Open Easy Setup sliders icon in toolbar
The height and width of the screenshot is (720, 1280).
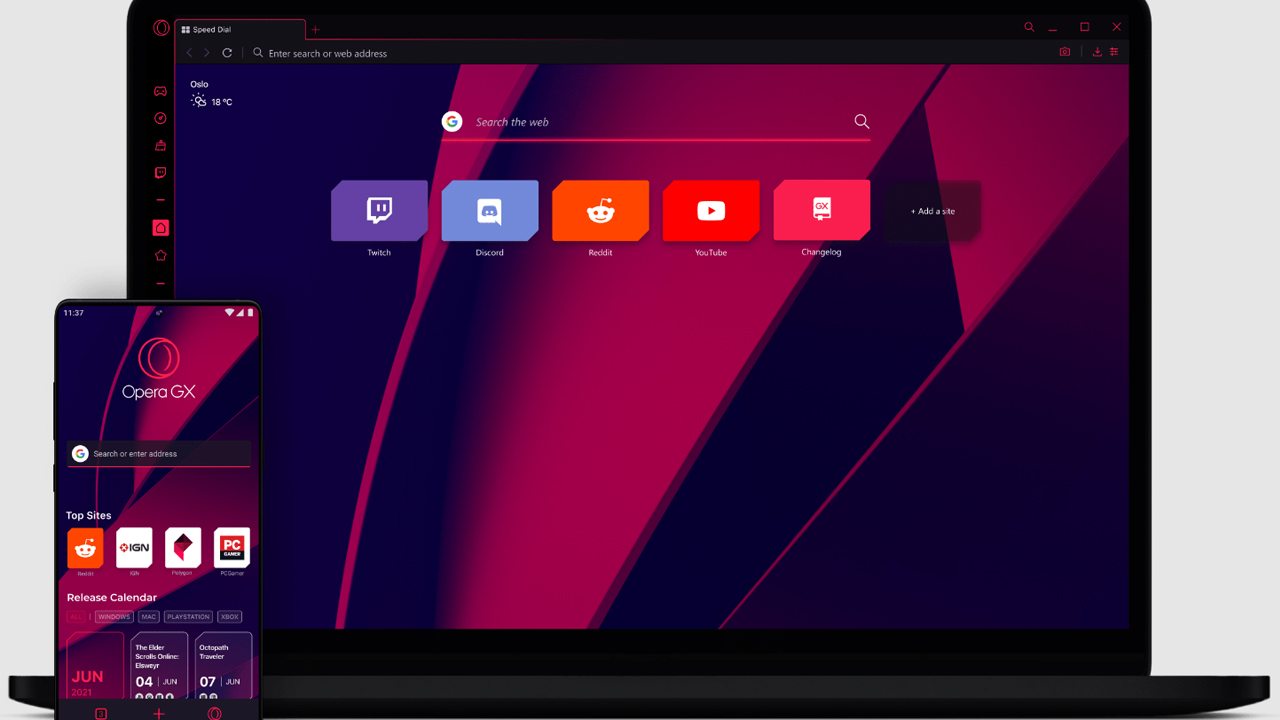[1114, 52]
